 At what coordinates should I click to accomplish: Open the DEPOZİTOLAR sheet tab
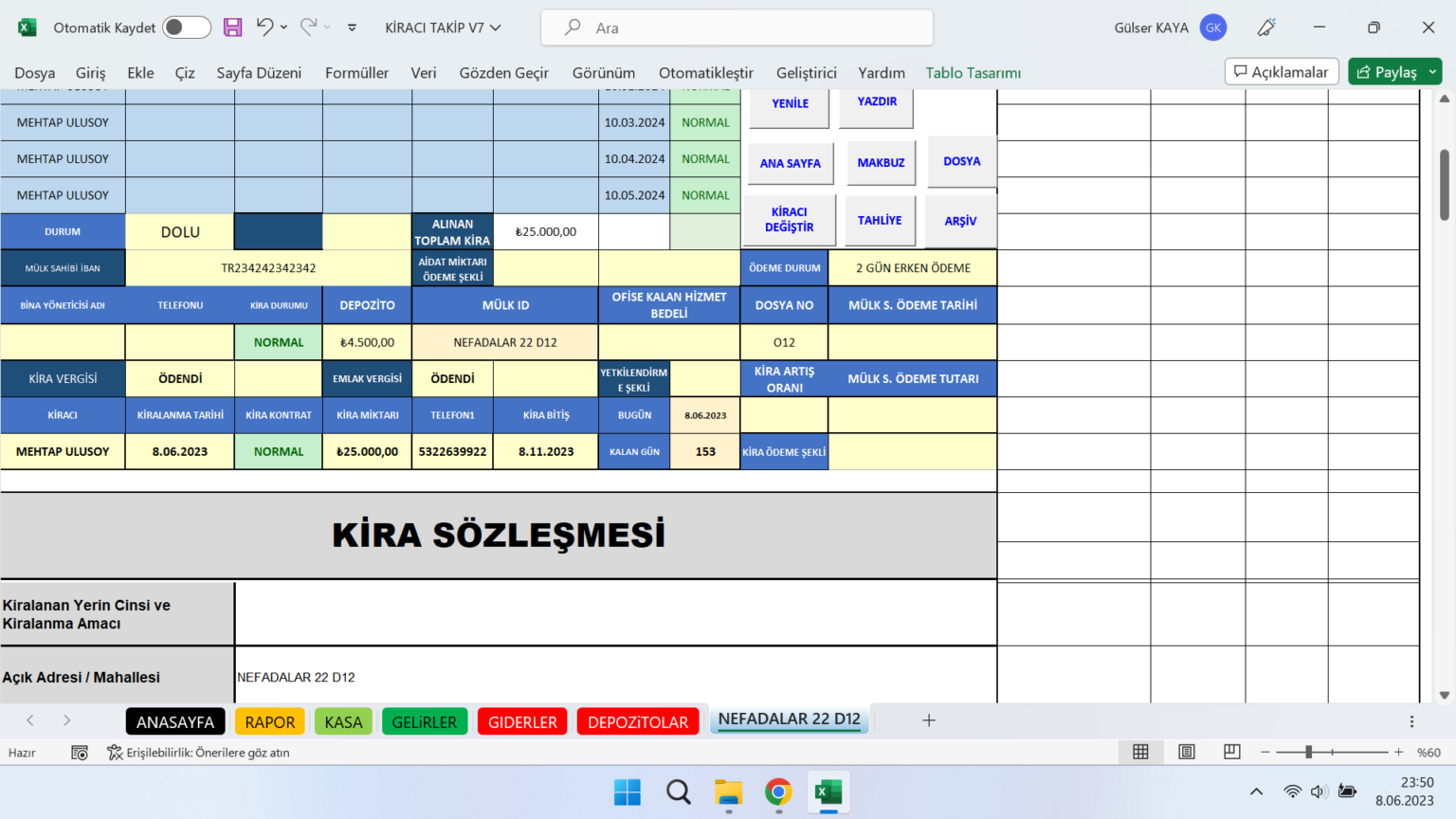(637, 720)
